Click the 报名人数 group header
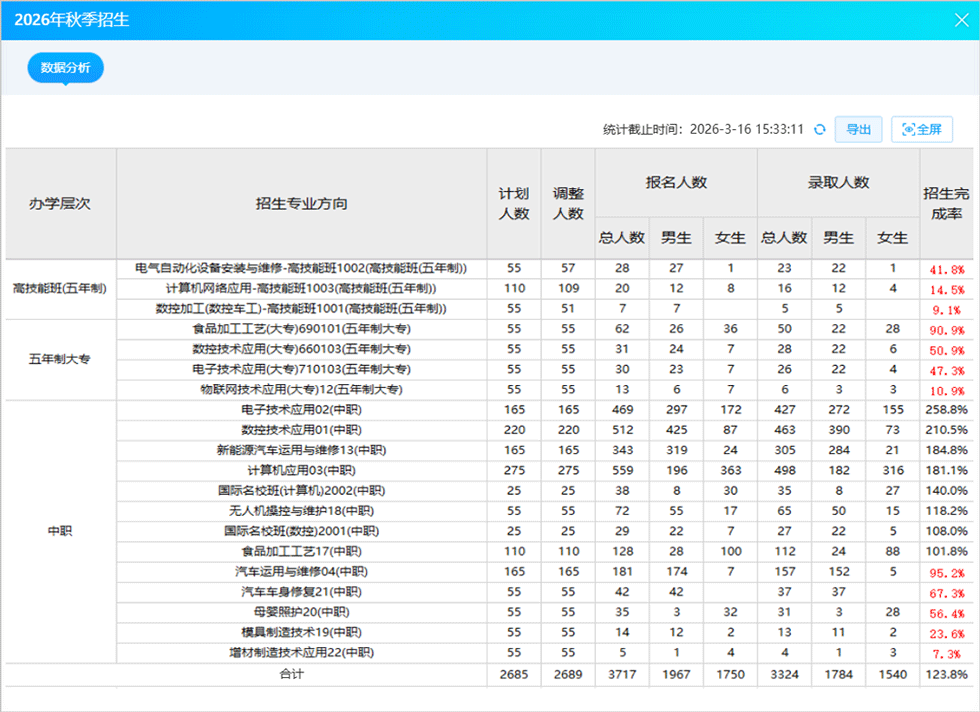Screen dimensions: 980x712 [676, 183]
